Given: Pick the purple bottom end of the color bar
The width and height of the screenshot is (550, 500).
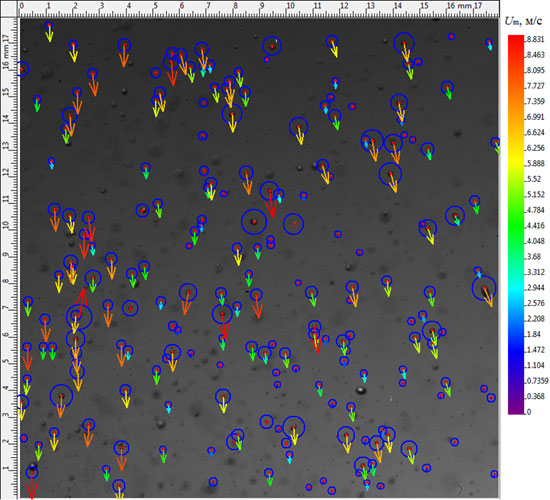Looking at the screenshot, I should [516, 409].
